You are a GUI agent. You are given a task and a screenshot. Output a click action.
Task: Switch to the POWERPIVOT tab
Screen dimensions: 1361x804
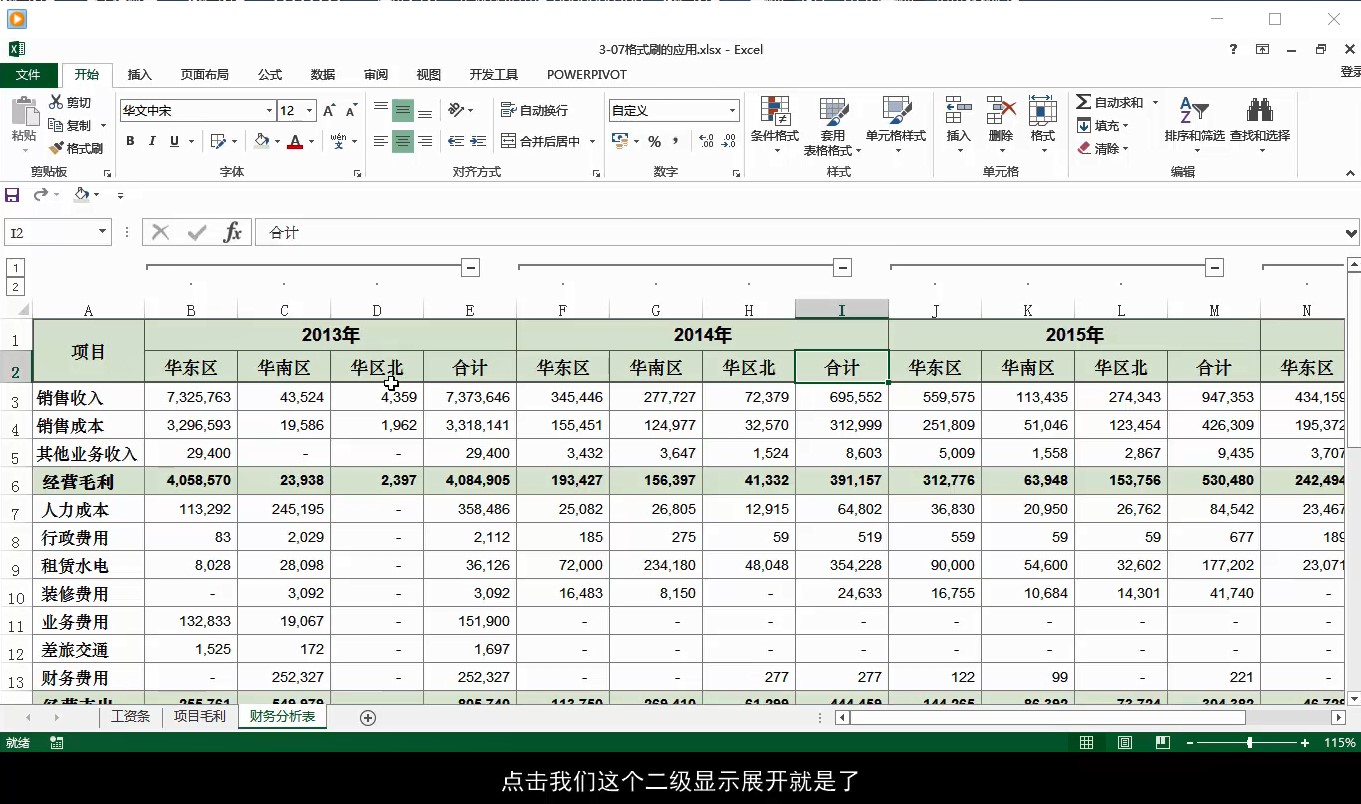pyautogui.click(x=587, y=75)
